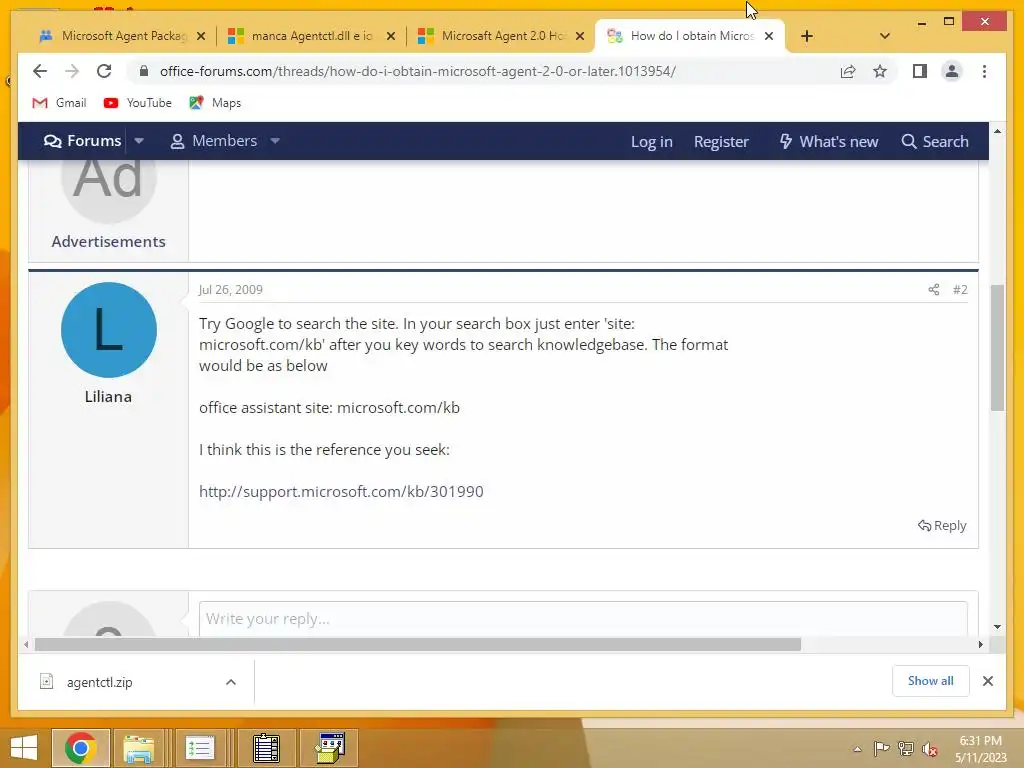Open What's new

[829, 142]
